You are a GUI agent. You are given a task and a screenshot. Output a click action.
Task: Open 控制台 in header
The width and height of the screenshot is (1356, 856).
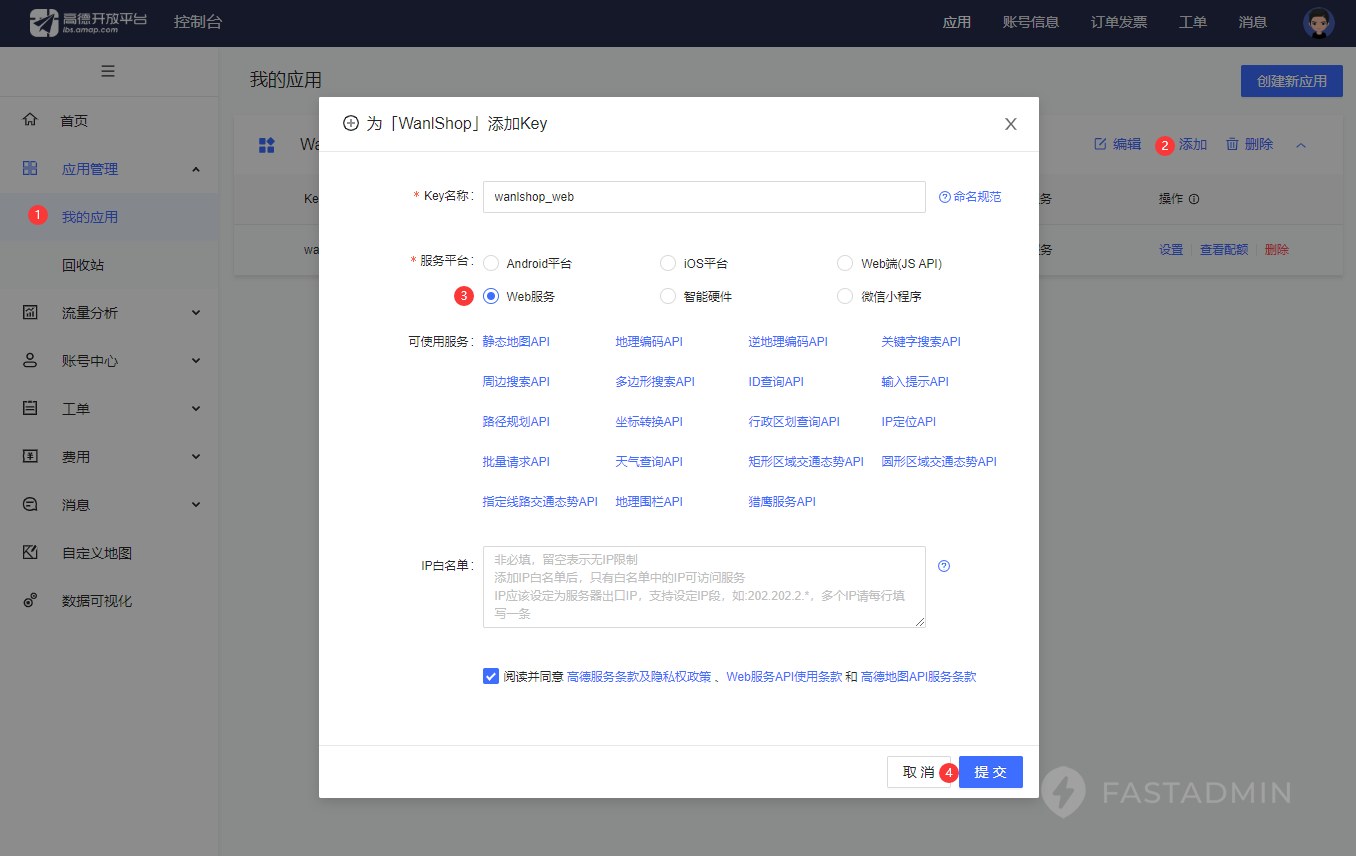198,22
